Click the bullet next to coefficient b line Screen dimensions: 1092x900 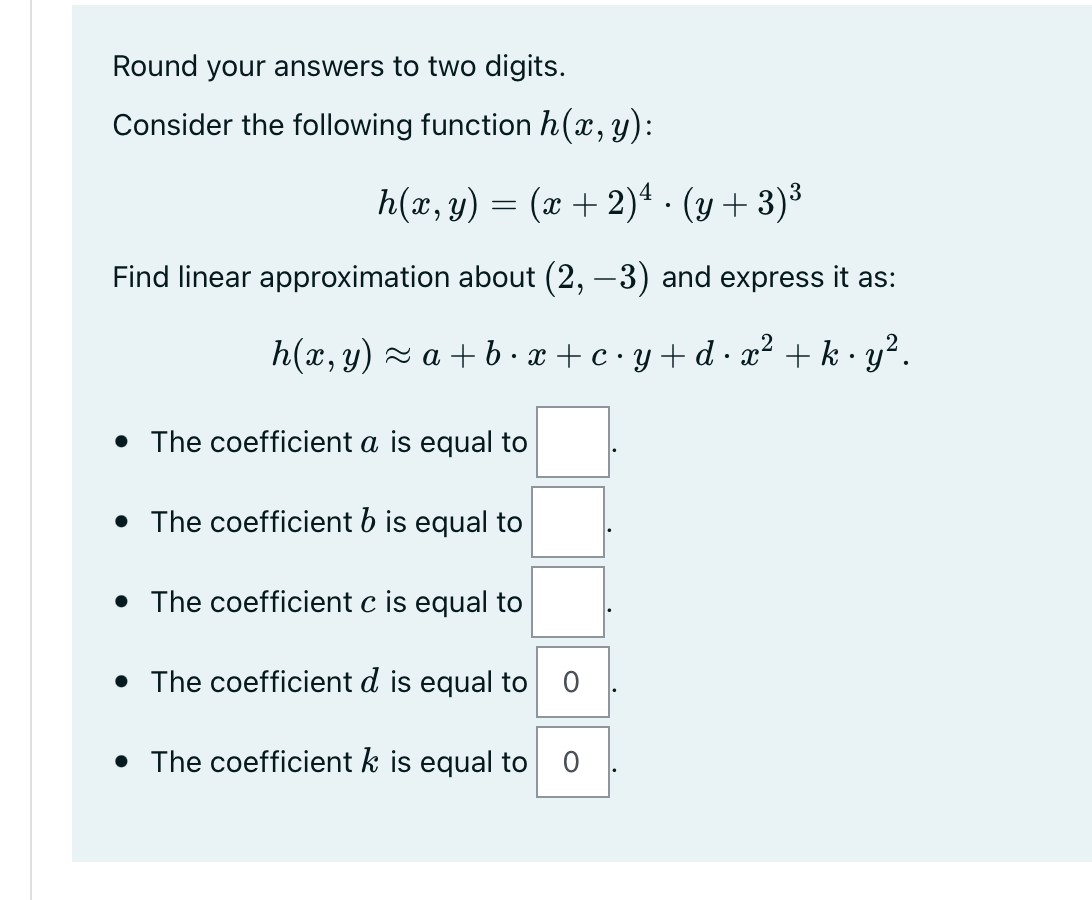coord(123,522)
